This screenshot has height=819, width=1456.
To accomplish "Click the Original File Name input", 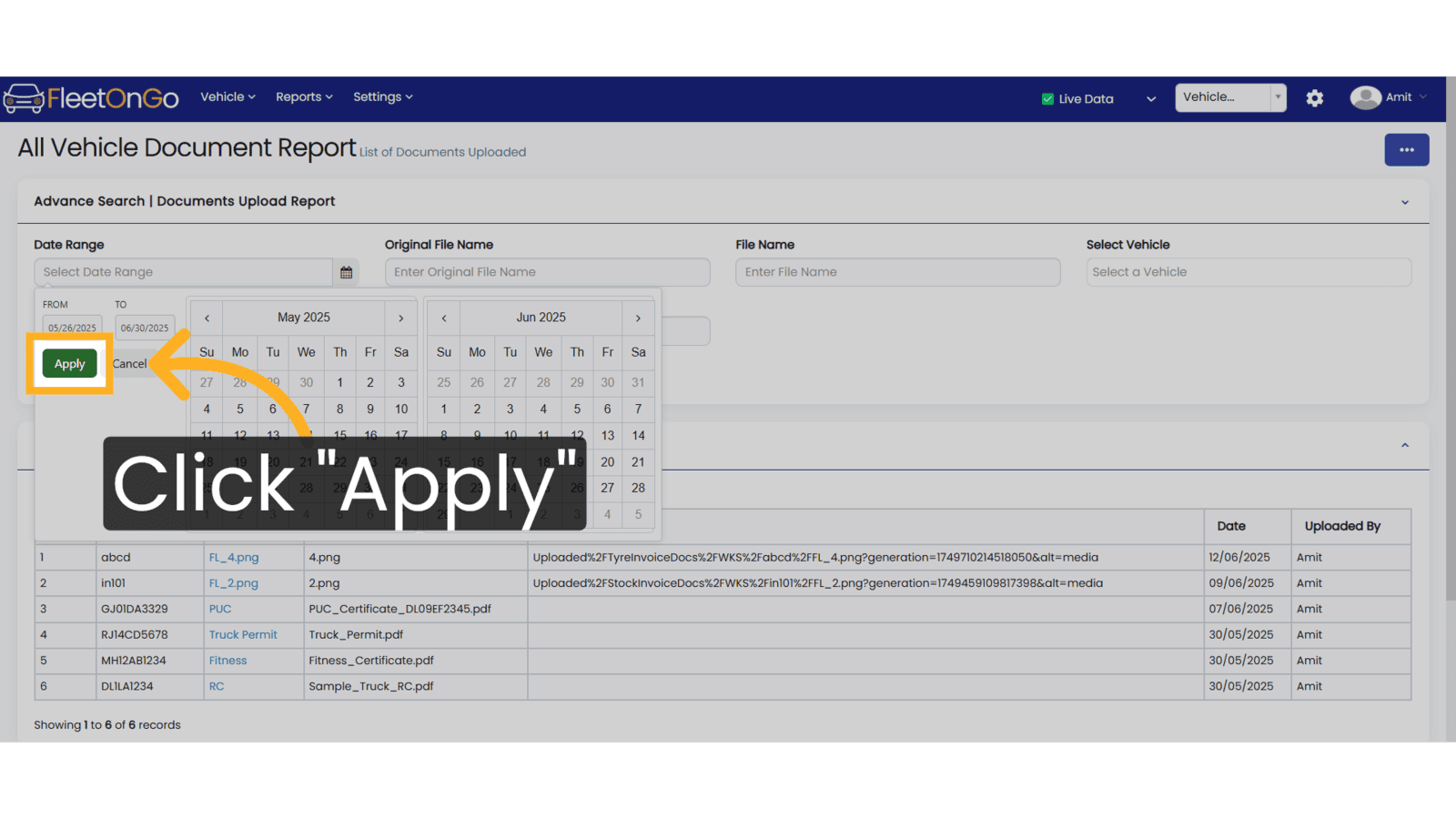I will tap(547, 272).
